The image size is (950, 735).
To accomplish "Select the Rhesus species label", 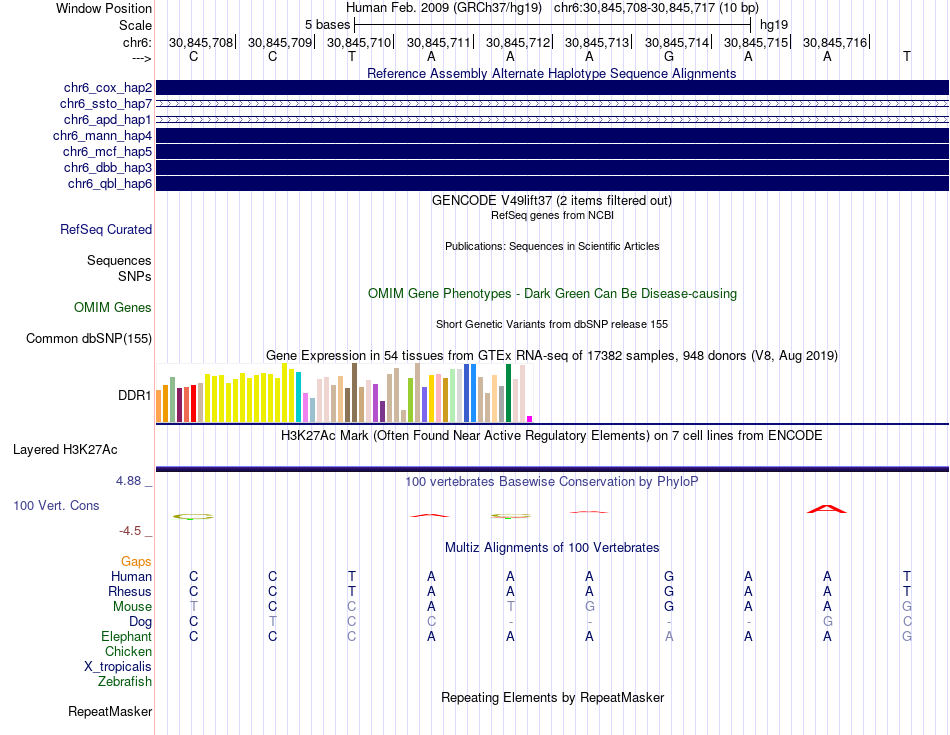I will click(x=130, y=591).
